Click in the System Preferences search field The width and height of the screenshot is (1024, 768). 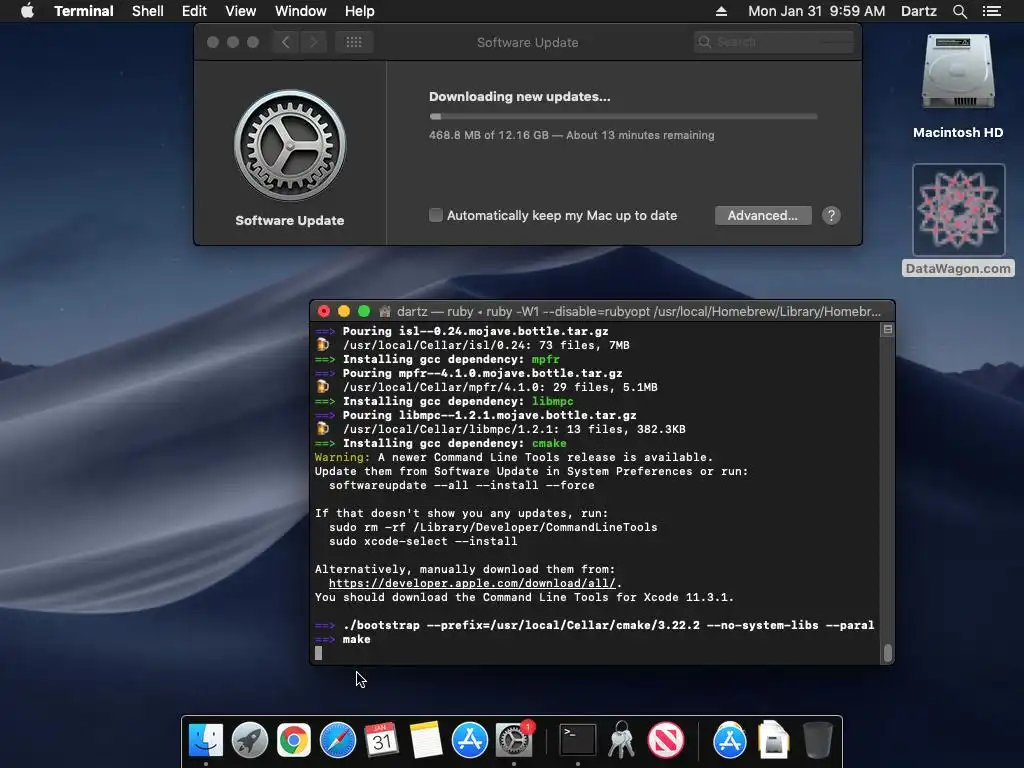point(774,42)
